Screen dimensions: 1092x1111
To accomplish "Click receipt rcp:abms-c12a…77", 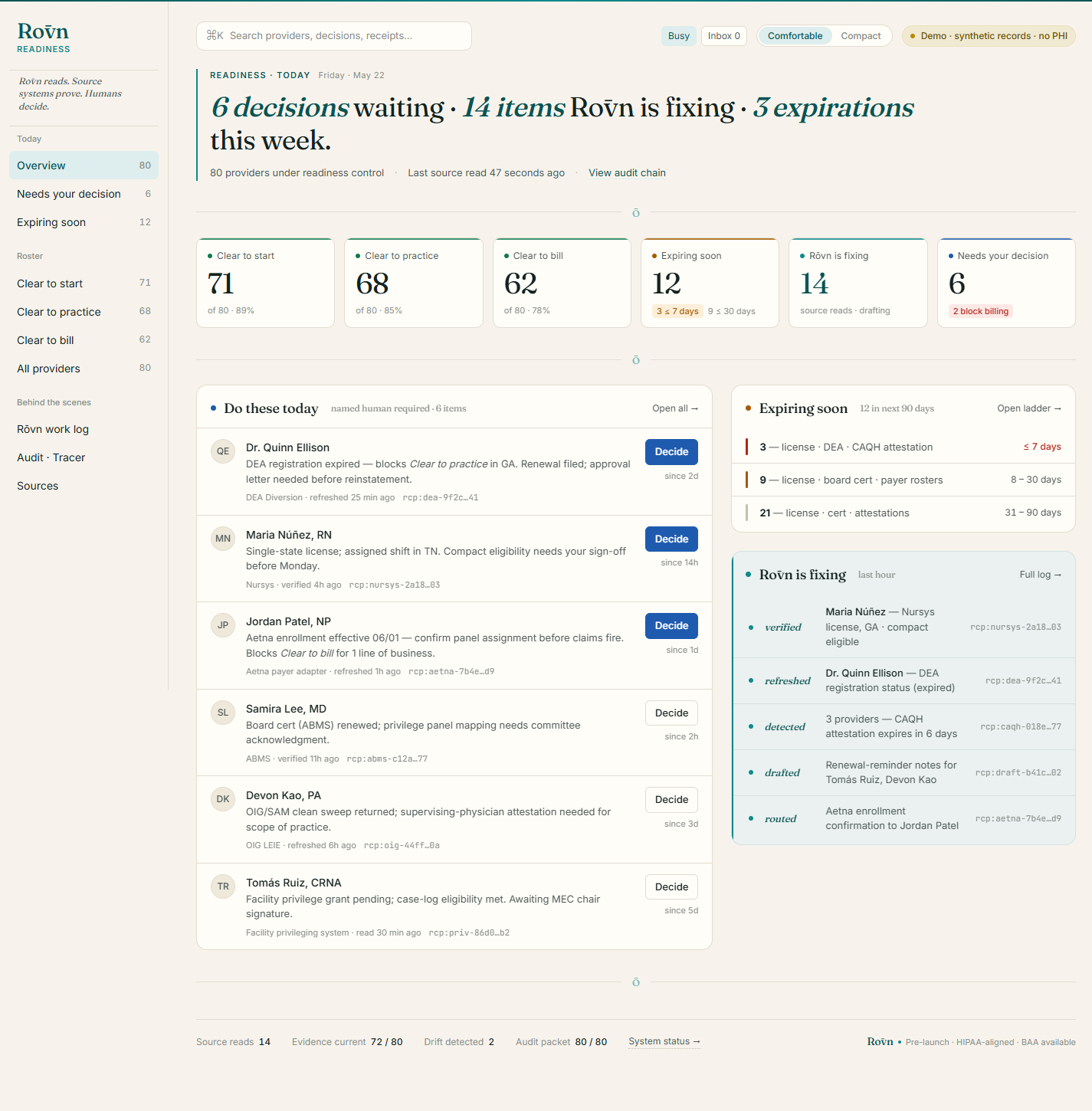I will coord(387,759).
